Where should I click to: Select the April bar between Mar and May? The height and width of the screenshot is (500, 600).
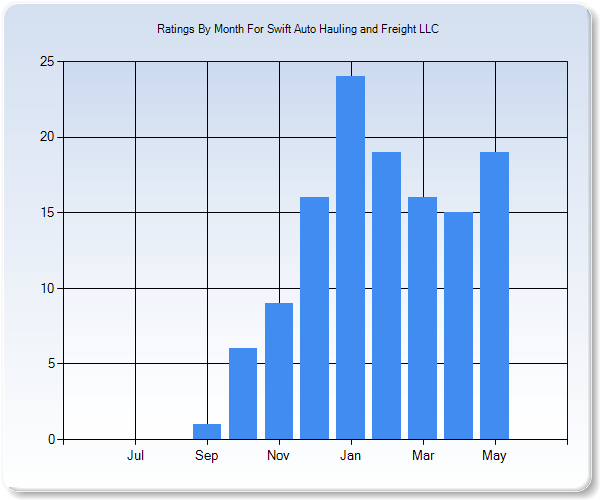point(458,326)
